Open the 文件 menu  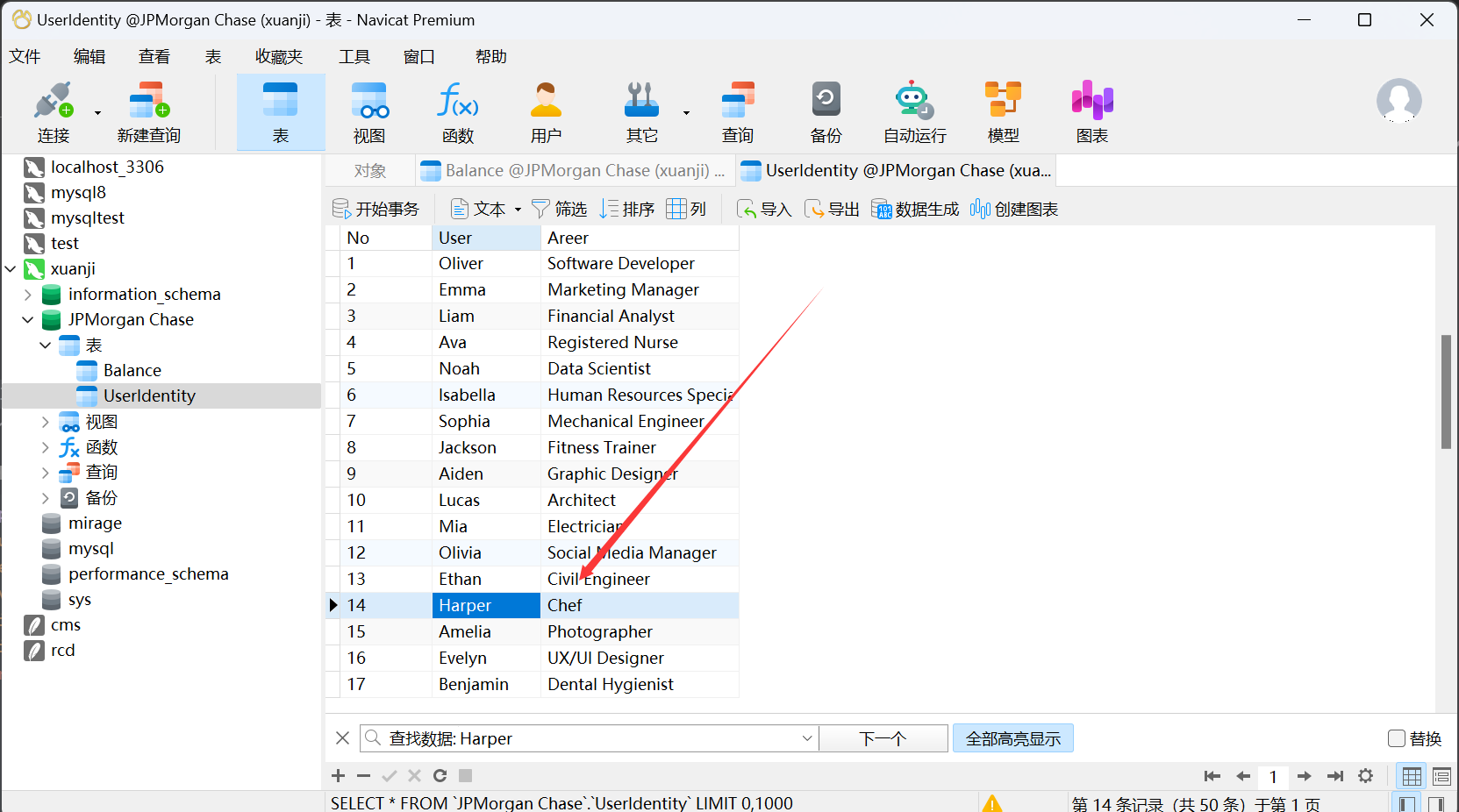[25, 56]
